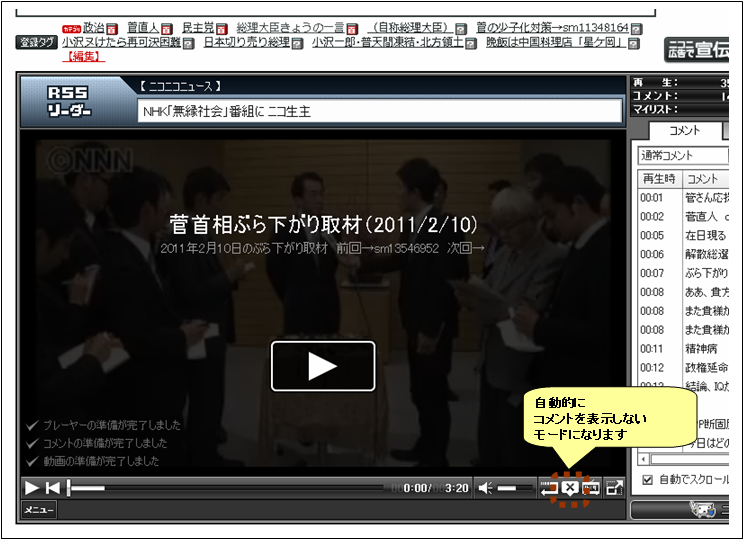Toggle the repeat playback icon
This screenshot has width=744, height=540.
tap(549, 488)
